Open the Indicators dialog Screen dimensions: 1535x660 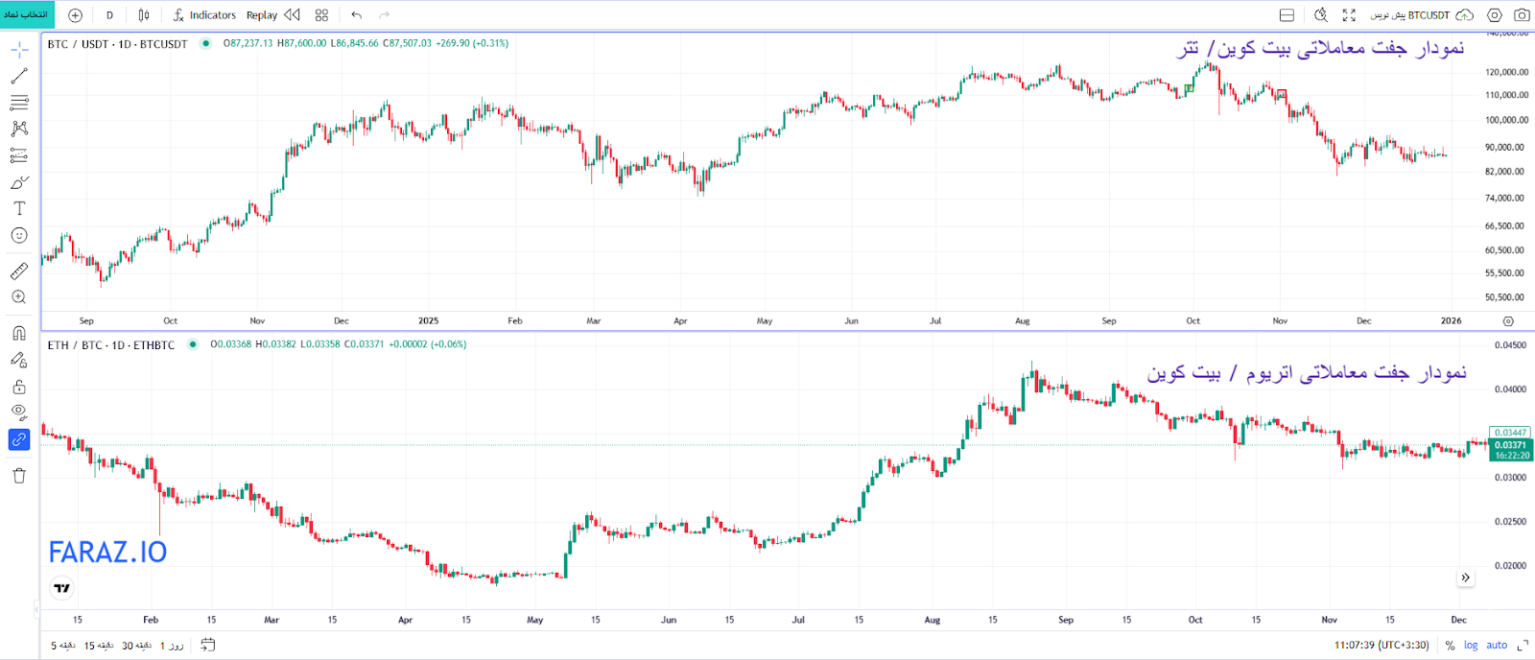coord(204,15)
